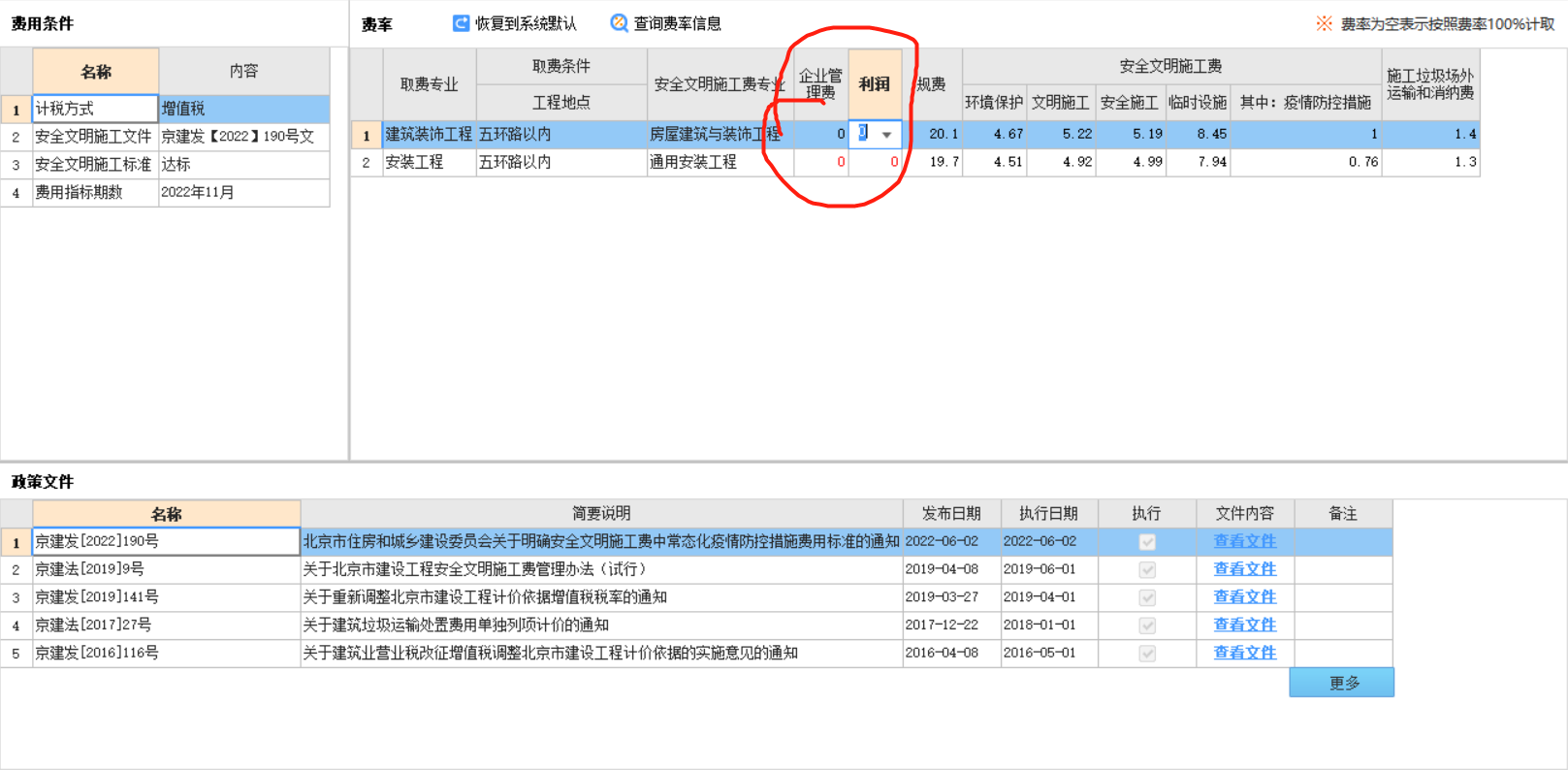This screenshot has width=1568, height=770.
Task: Select the 安全文明施工文件 row name
Action: (x=95, y=137)
